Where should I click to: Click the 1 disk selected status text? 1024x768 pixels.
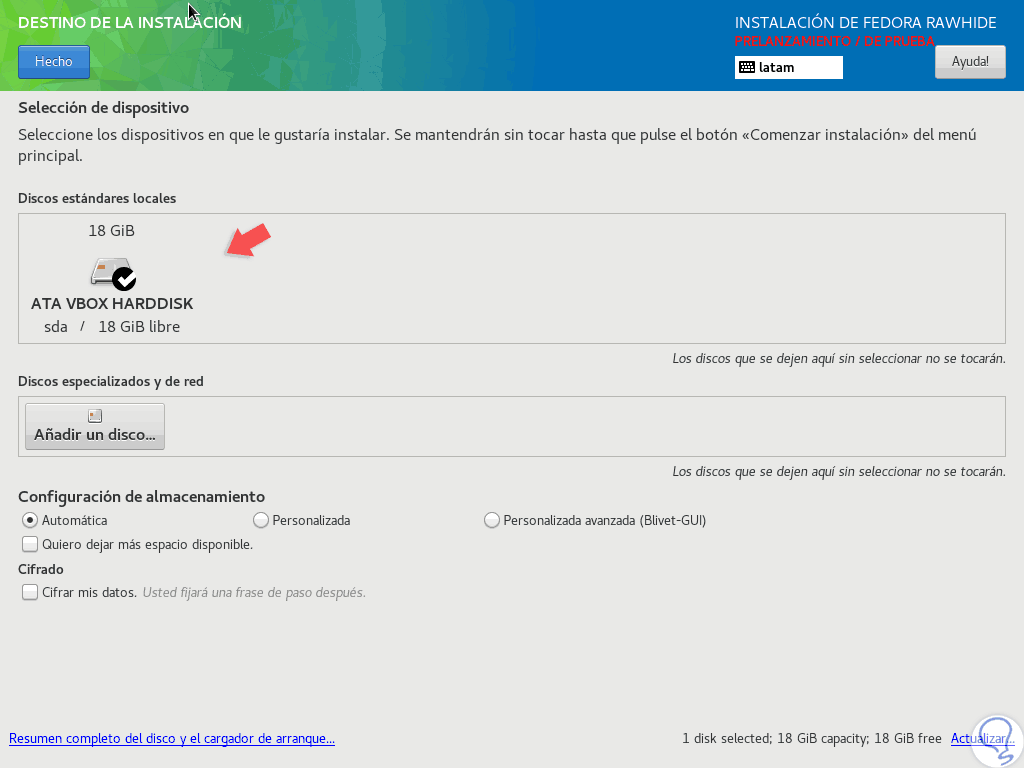[x=812, y=739]
